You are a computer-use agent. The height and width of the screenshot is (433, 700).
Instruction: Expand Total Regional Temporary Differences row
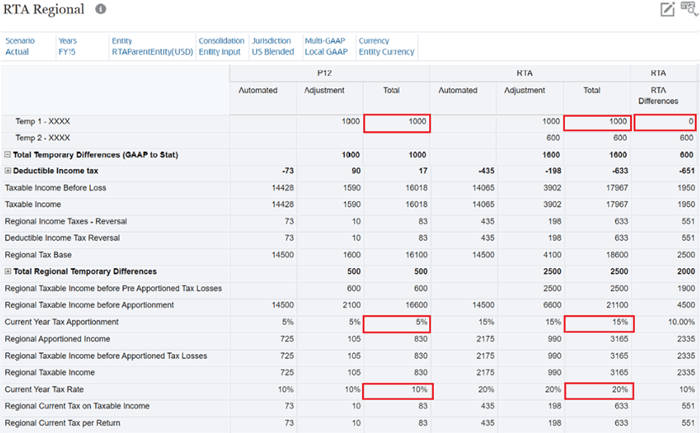point(8,271)
